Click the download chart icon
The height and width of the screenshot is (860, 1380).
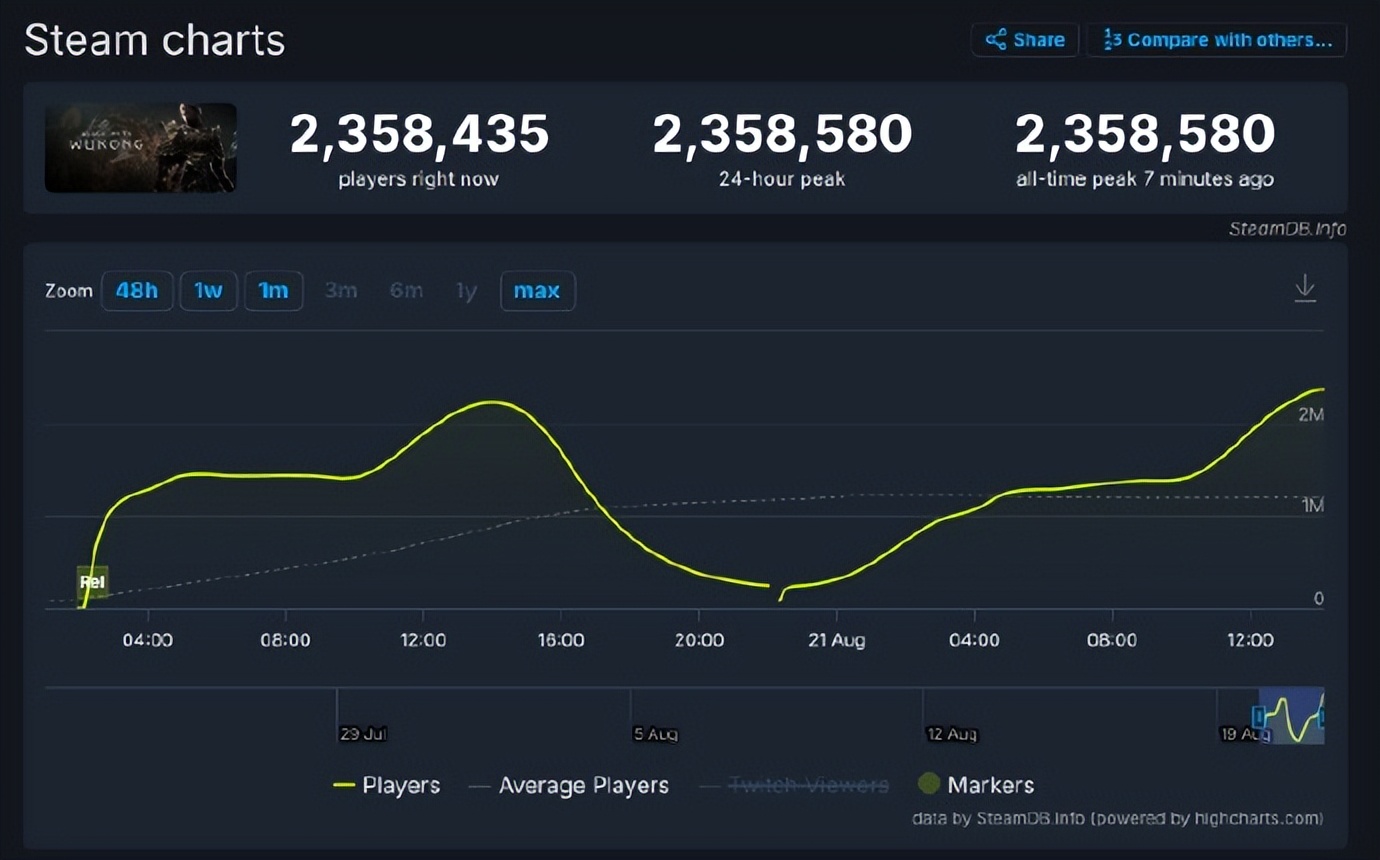[1305, 289]
